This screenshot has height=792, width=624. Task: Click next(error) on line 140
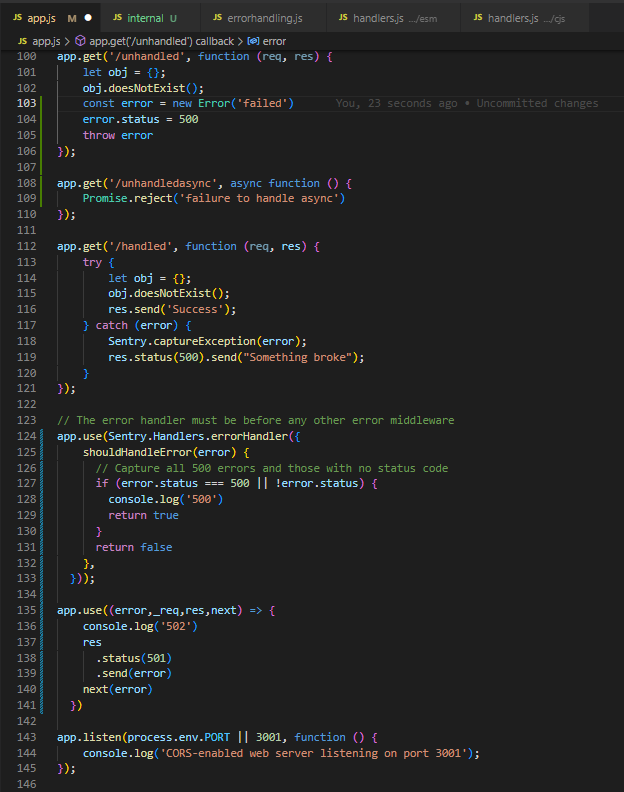[118, 689]
